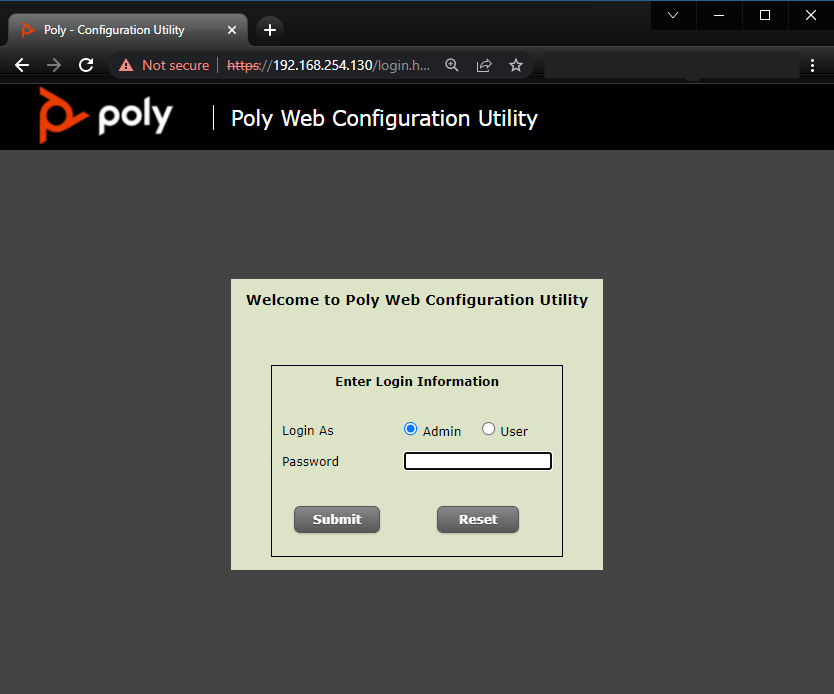Viewport: 834px width, 694px height.
Task: Open the Not secure warning info
Action: point(164,65)
